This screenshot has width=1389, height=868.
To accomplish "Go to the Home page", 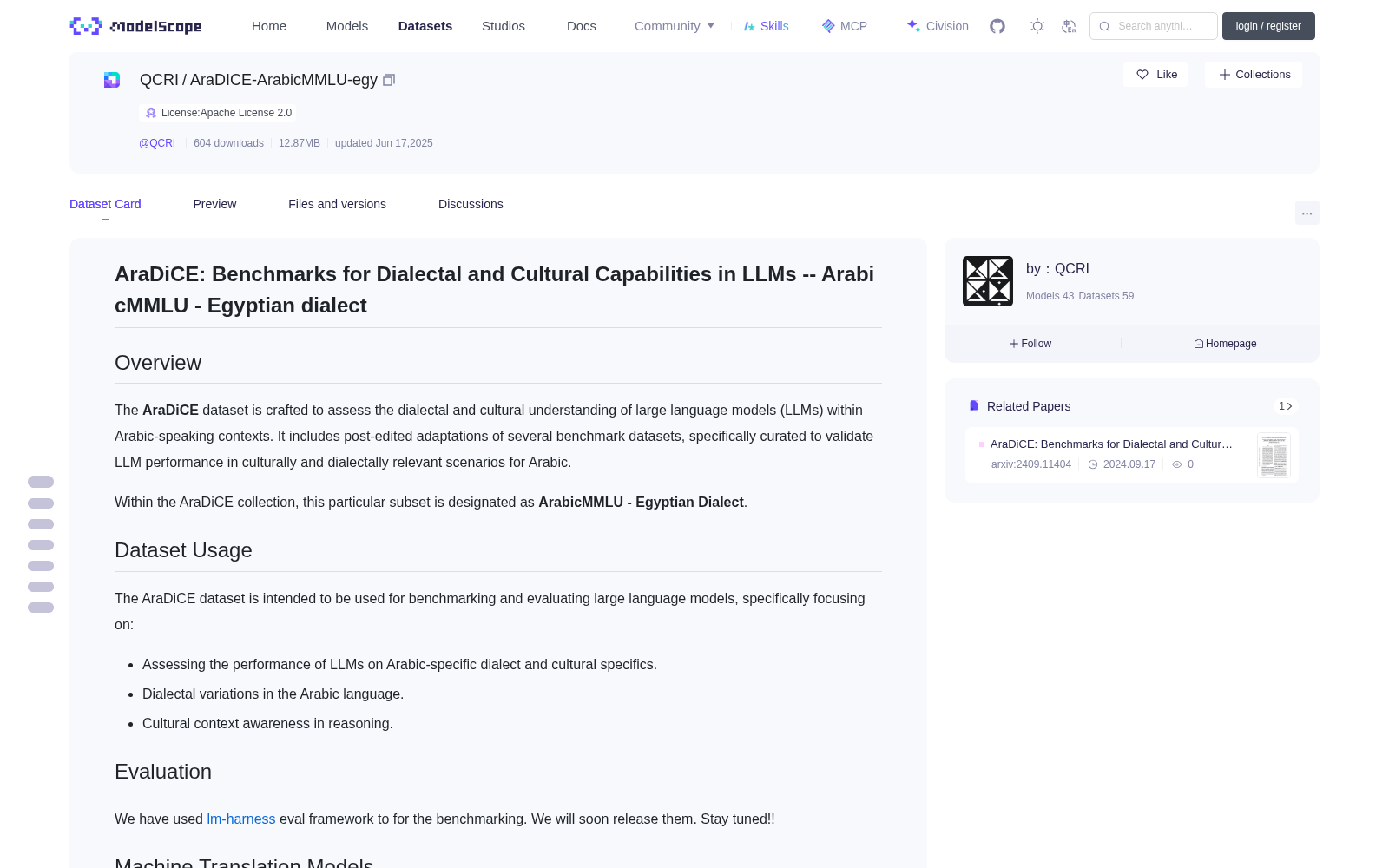I will 269,26.
